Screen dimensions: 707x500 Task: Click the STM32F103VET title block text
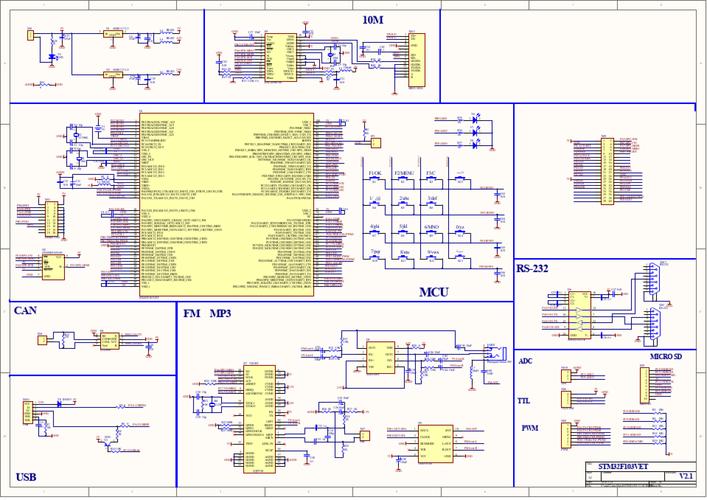tap(623, 467)
